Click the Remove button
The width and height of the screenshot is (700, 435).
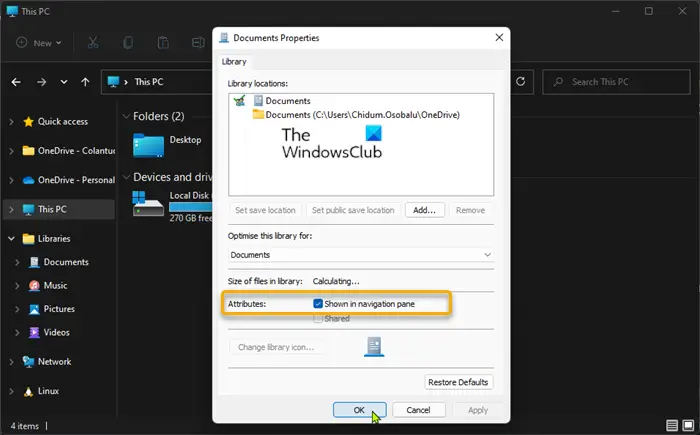tap(470, 210)
